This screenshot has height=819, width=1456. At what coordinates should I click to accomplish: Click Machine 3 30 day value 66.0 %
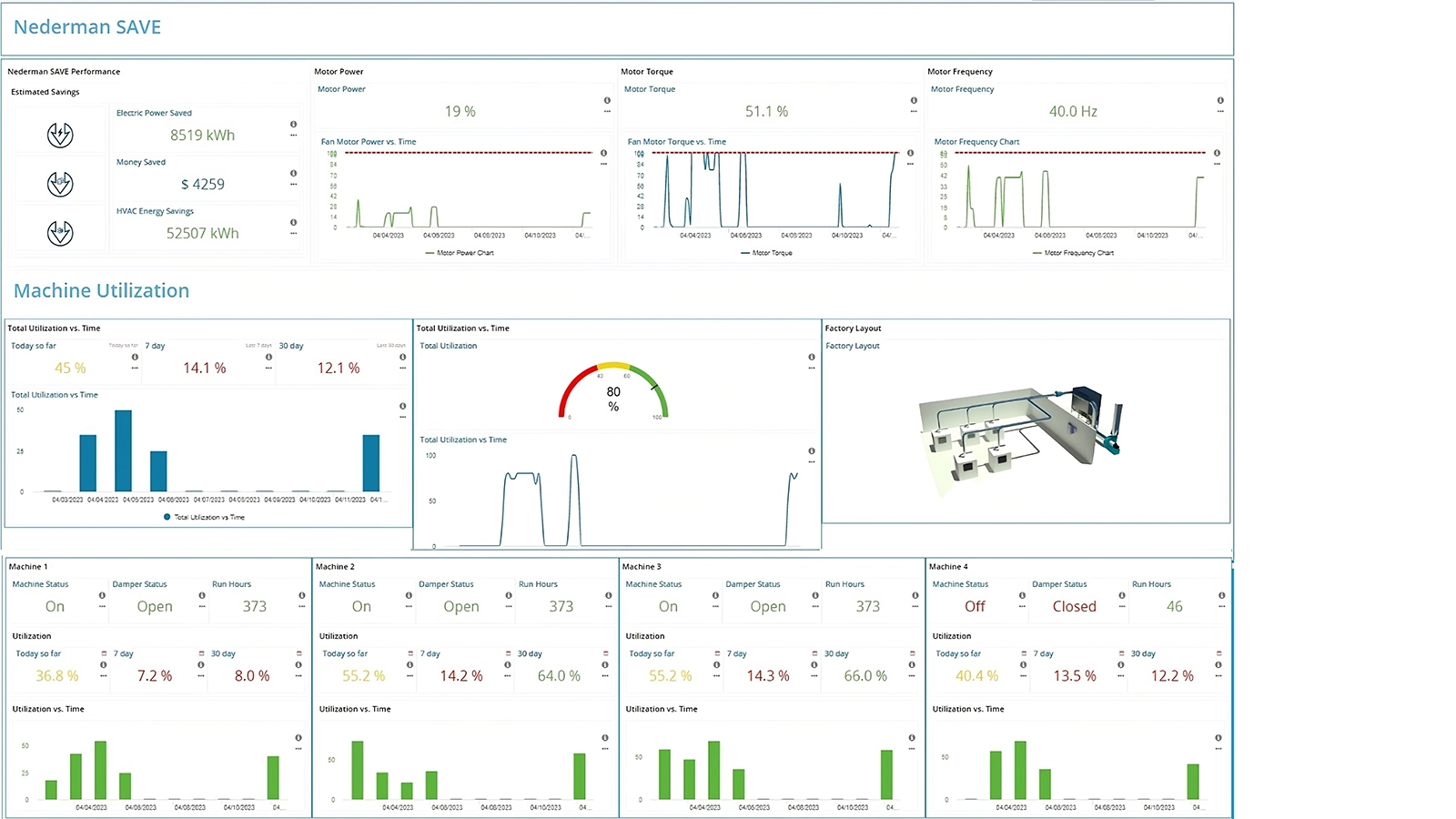click(x=865, y=676)
